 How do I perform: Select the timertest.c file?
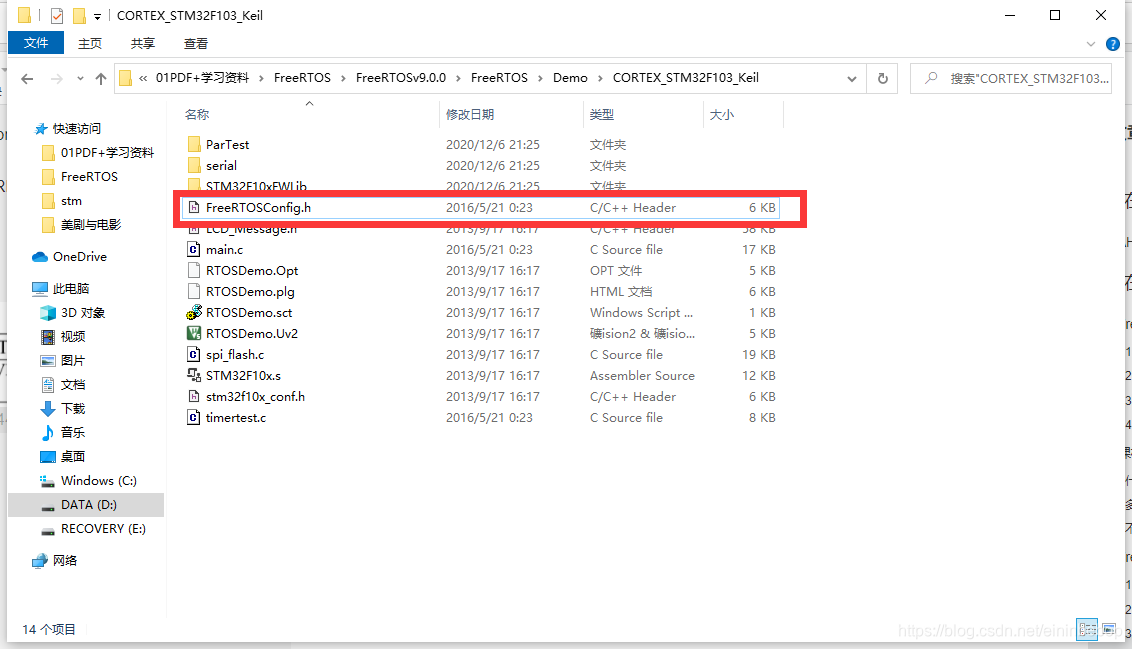[x=235, y=417]
